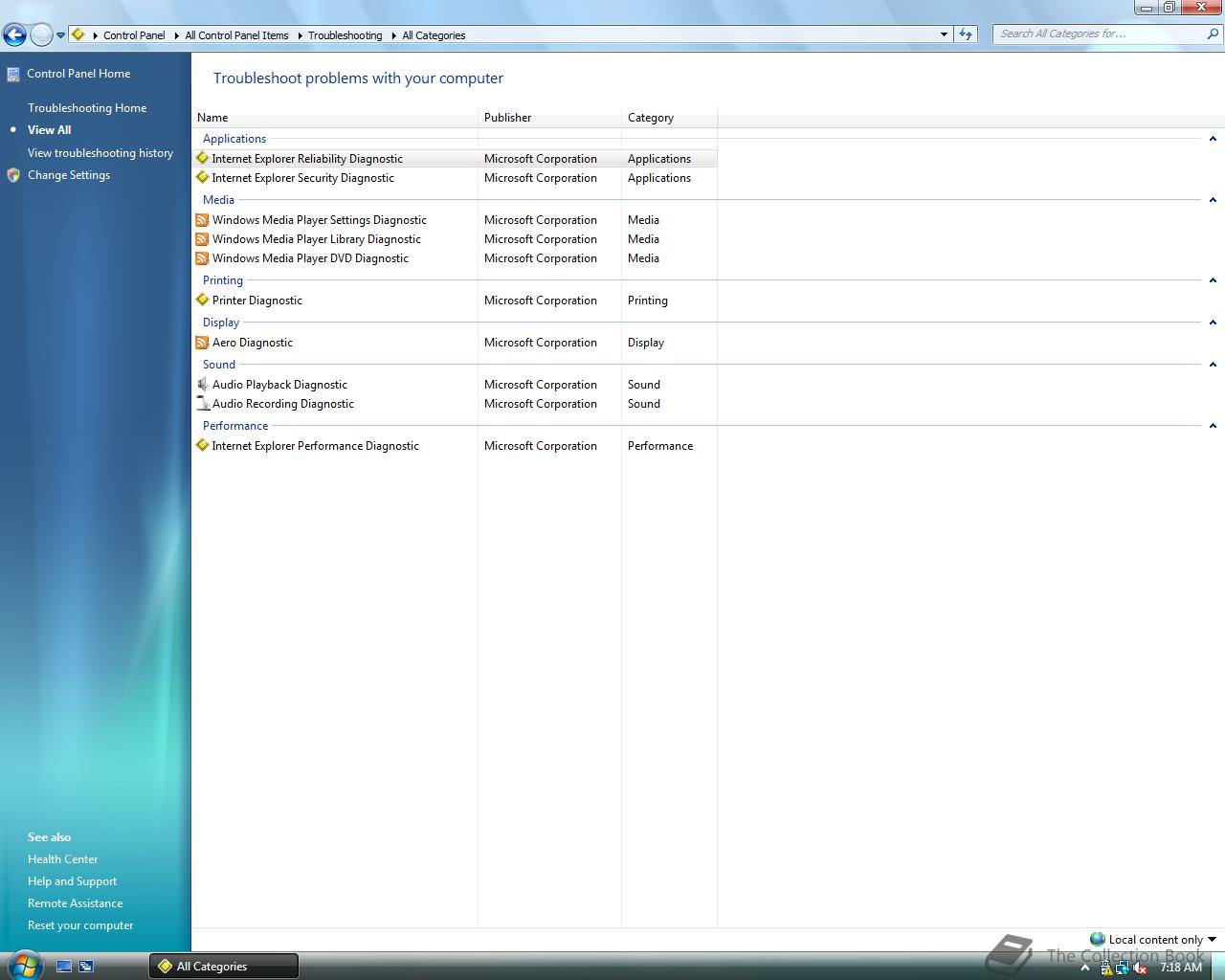1225x980 pixels.
Task: Click Windows Media Player DVD Diagnostic icon
Action: [x=202, y=258]
